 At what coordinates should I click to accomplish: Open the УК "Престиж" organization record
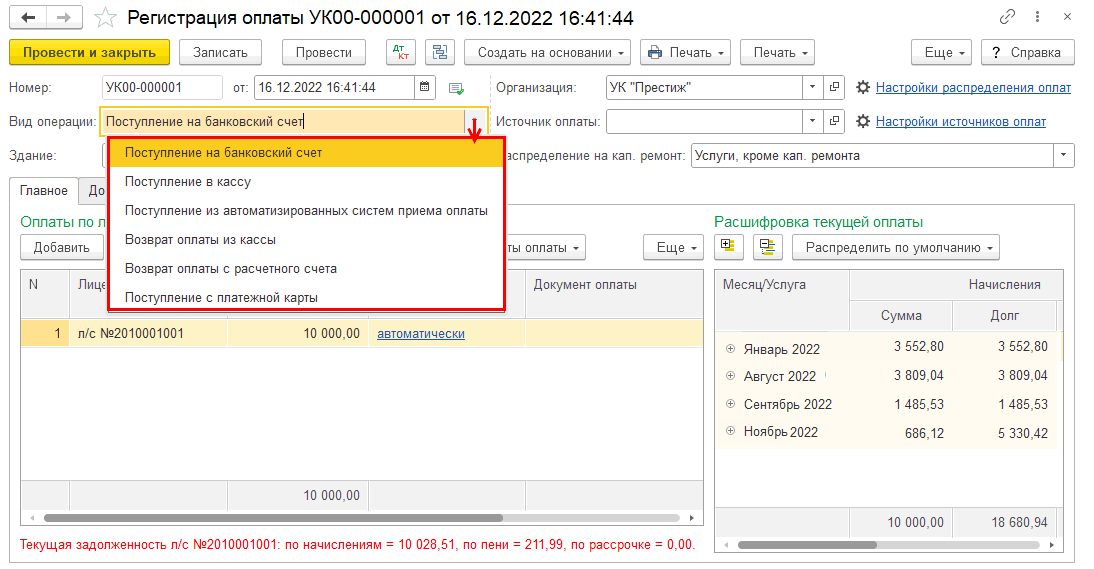point(835,87)
